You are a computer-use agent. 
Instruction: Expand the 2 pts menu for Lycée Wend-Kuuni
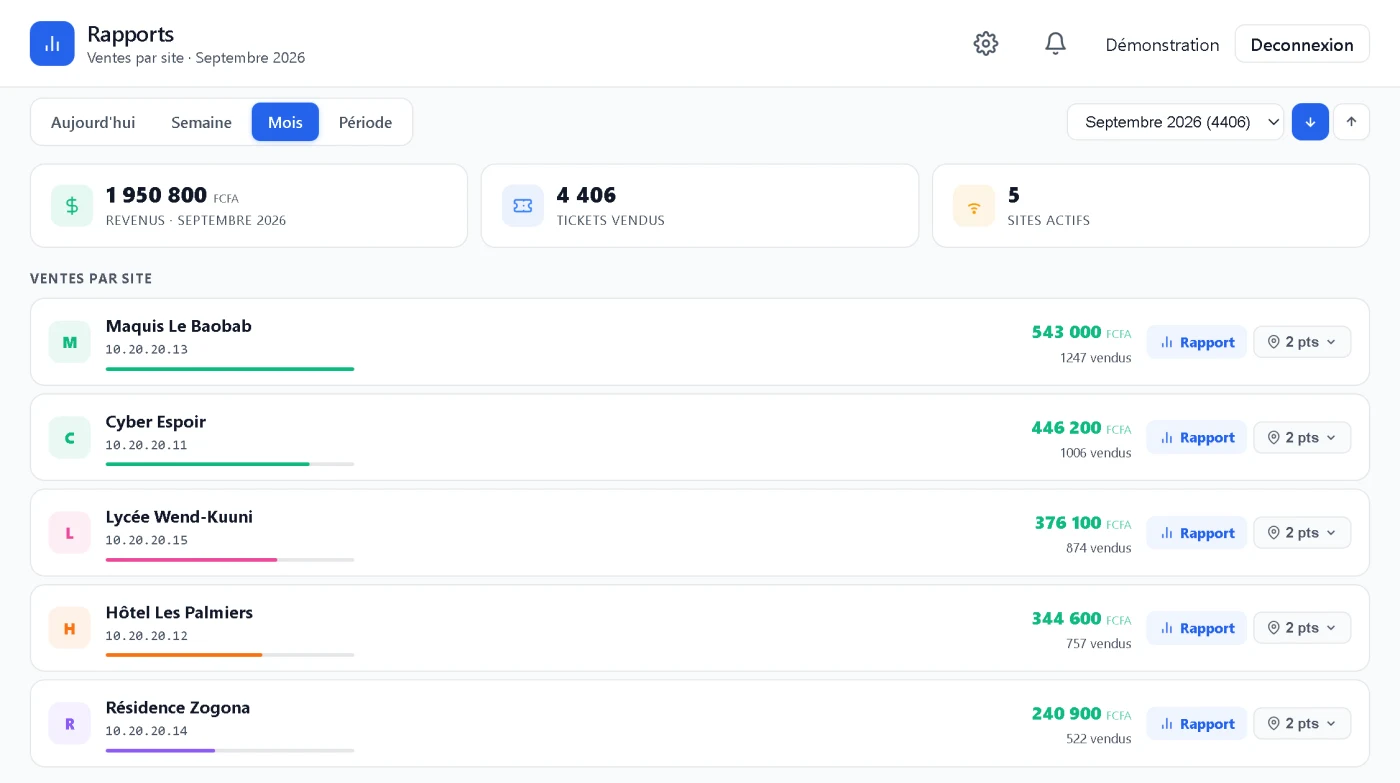tap(1302, 533)
